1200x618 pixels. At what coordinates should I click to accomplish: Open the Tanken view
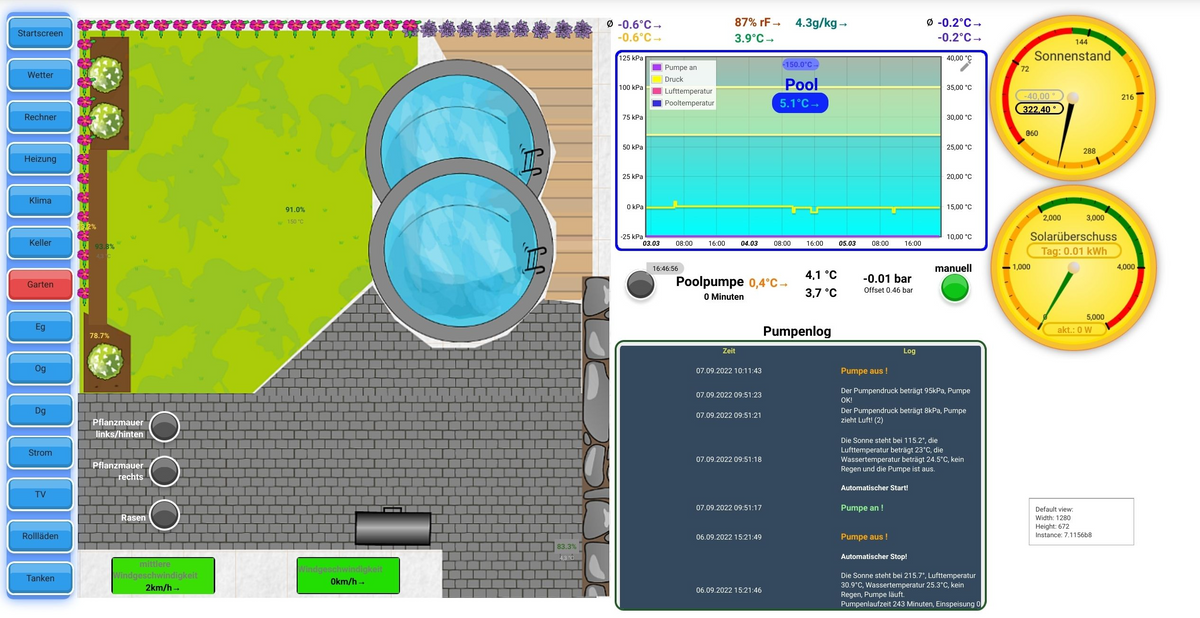41,578
